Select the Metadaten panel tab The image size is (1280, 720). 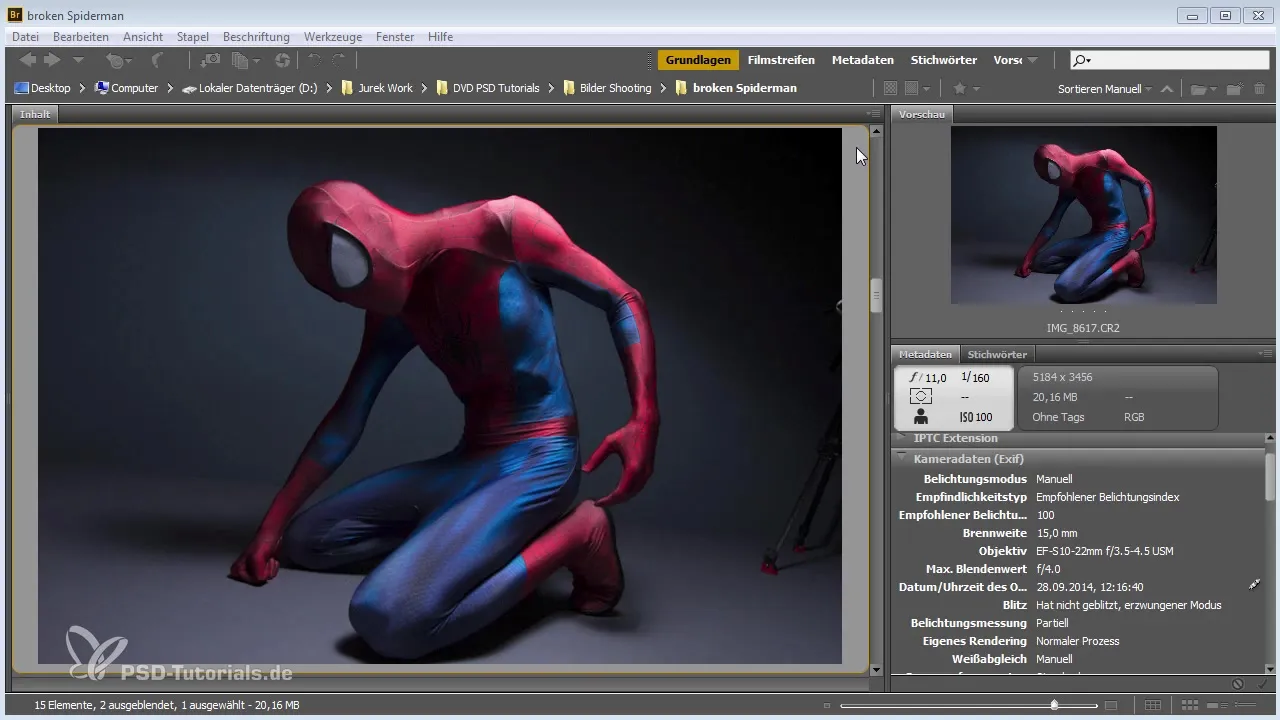point(925,354)
